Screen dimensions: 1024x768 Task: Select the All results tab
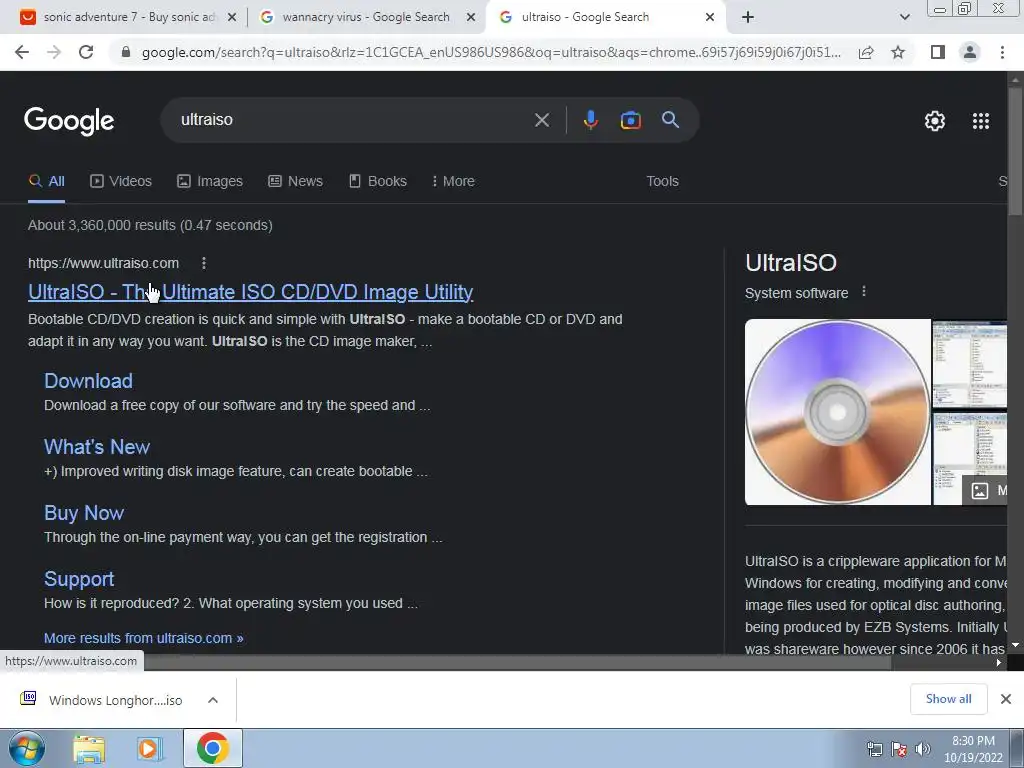pos(46,182)
